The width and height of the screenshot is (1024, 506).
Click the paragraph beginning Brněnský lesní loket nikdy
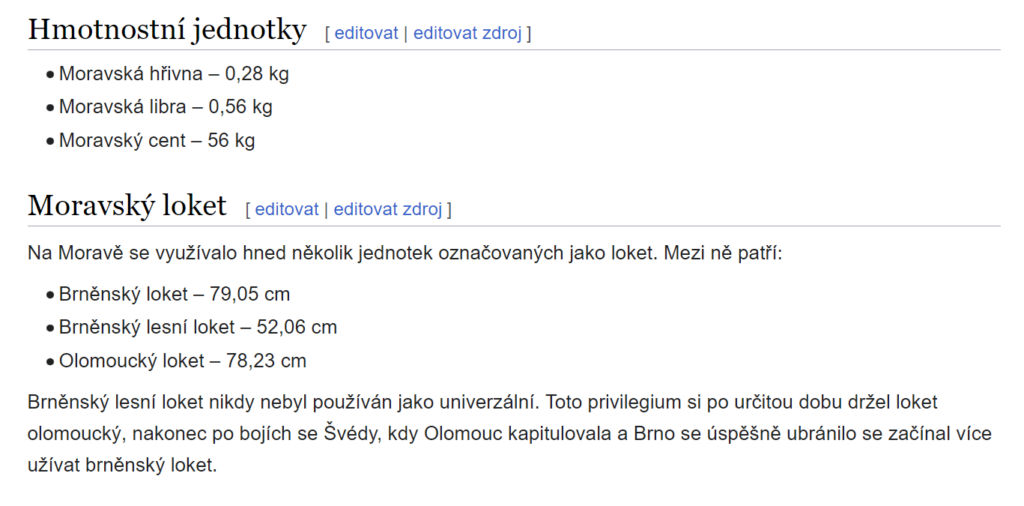pyautogui.click(x=509, y=434)
